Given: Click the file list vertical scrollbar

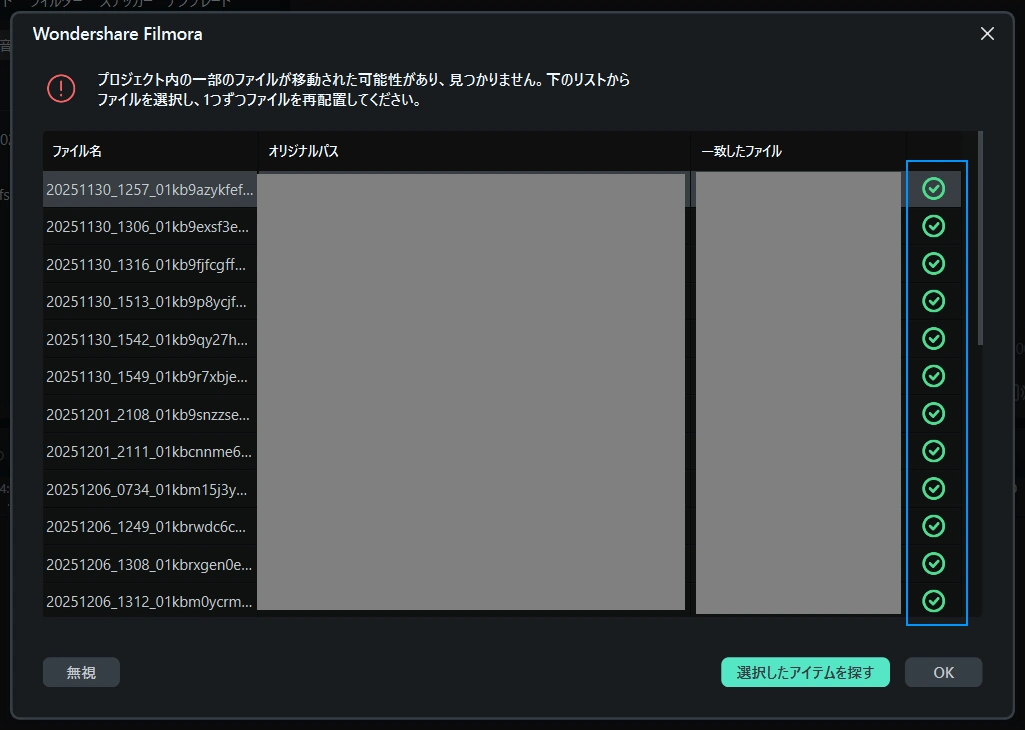Looking at the screenshot, I should click(x=980, y=240).
